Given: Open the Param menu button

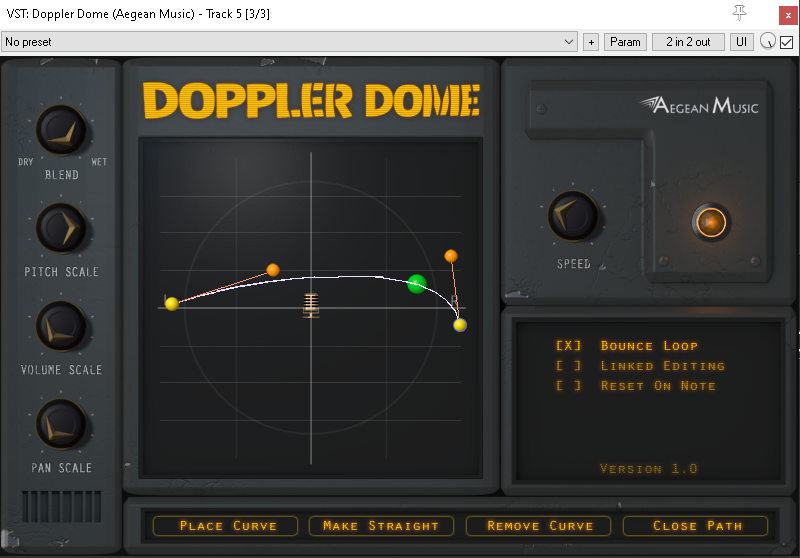Looking at the screenshot, I should click(625, 42).
